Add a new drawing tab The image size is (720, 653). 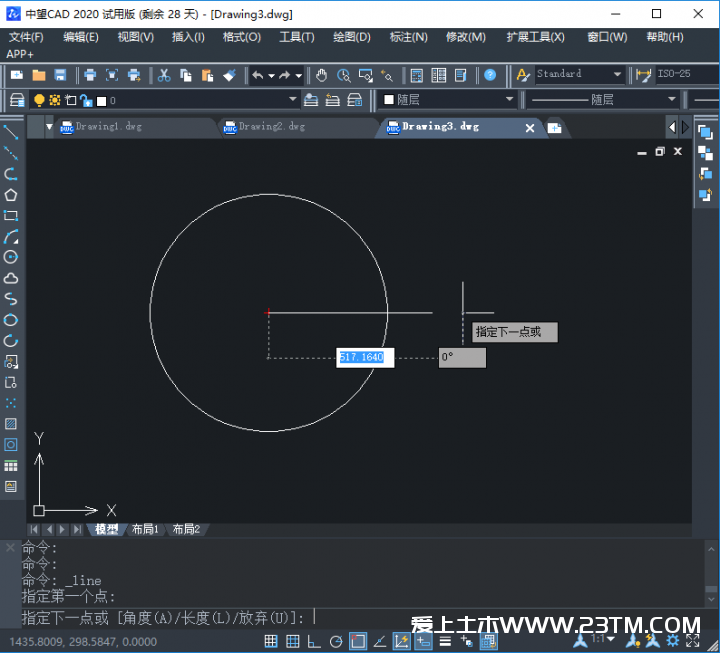tap(554, 128)
